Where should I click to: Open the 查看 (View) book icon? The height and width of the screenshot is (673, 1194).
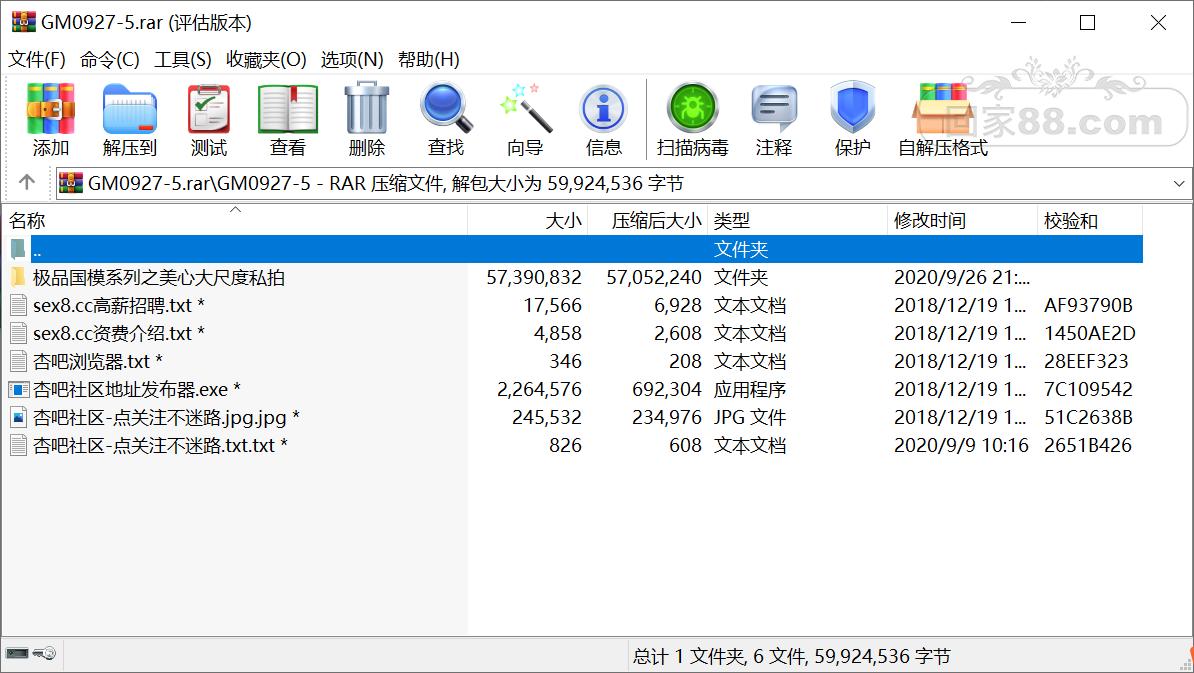(288, 119)
